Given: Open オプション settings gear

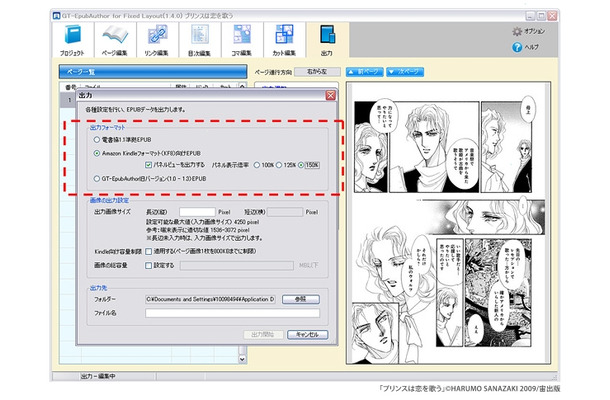Looking at the screenshot, I should (528, 31).
